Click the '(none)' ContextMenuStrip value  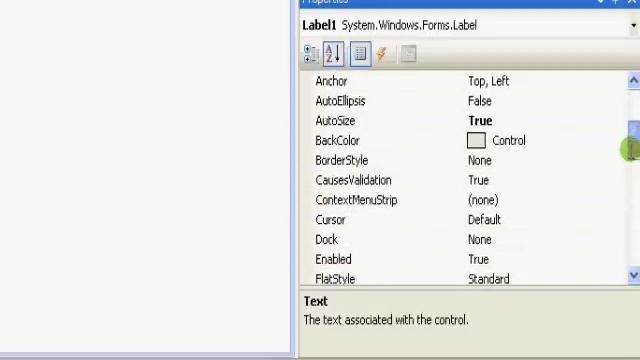click(x=483, y=200)
